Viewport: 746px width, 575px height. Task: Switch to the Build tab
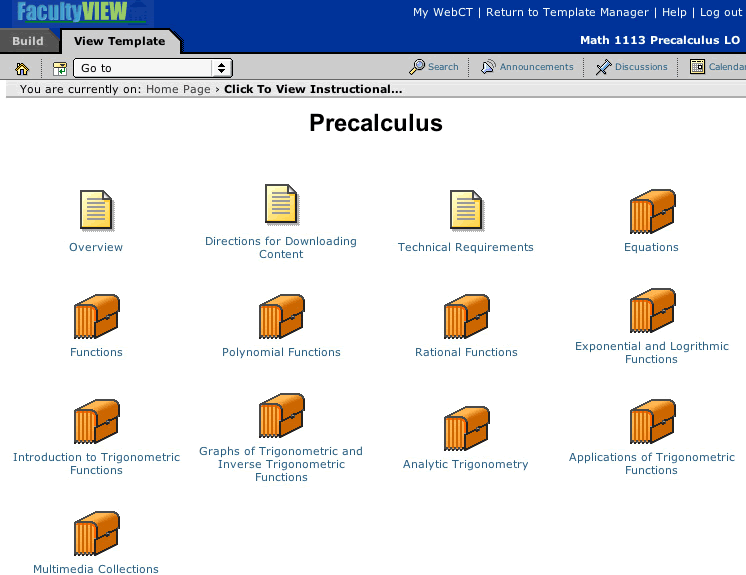click(28, 41)
